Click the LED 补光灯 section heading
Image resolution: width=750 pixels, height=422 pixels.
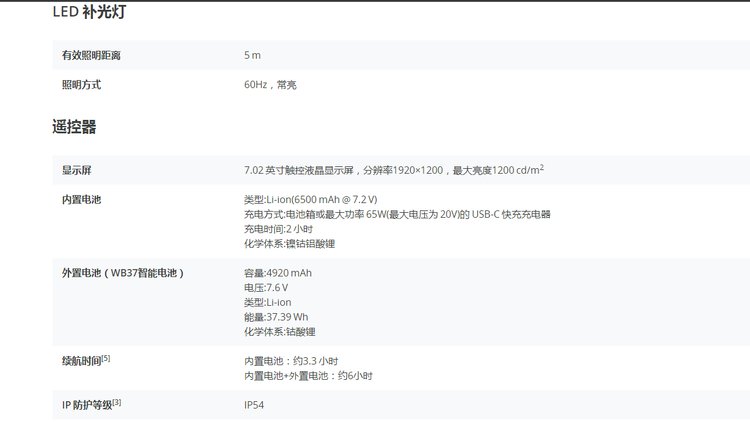89,13
